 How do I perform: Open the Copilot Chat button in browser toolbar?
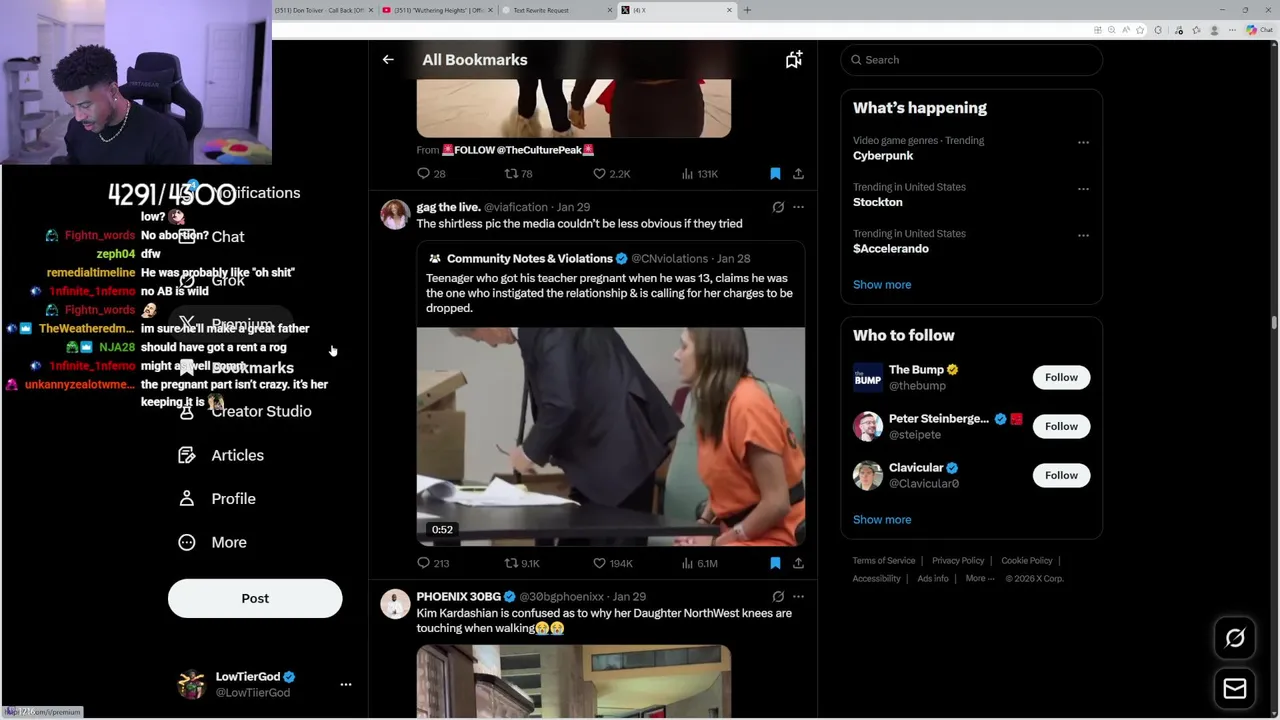point(1258,30)
